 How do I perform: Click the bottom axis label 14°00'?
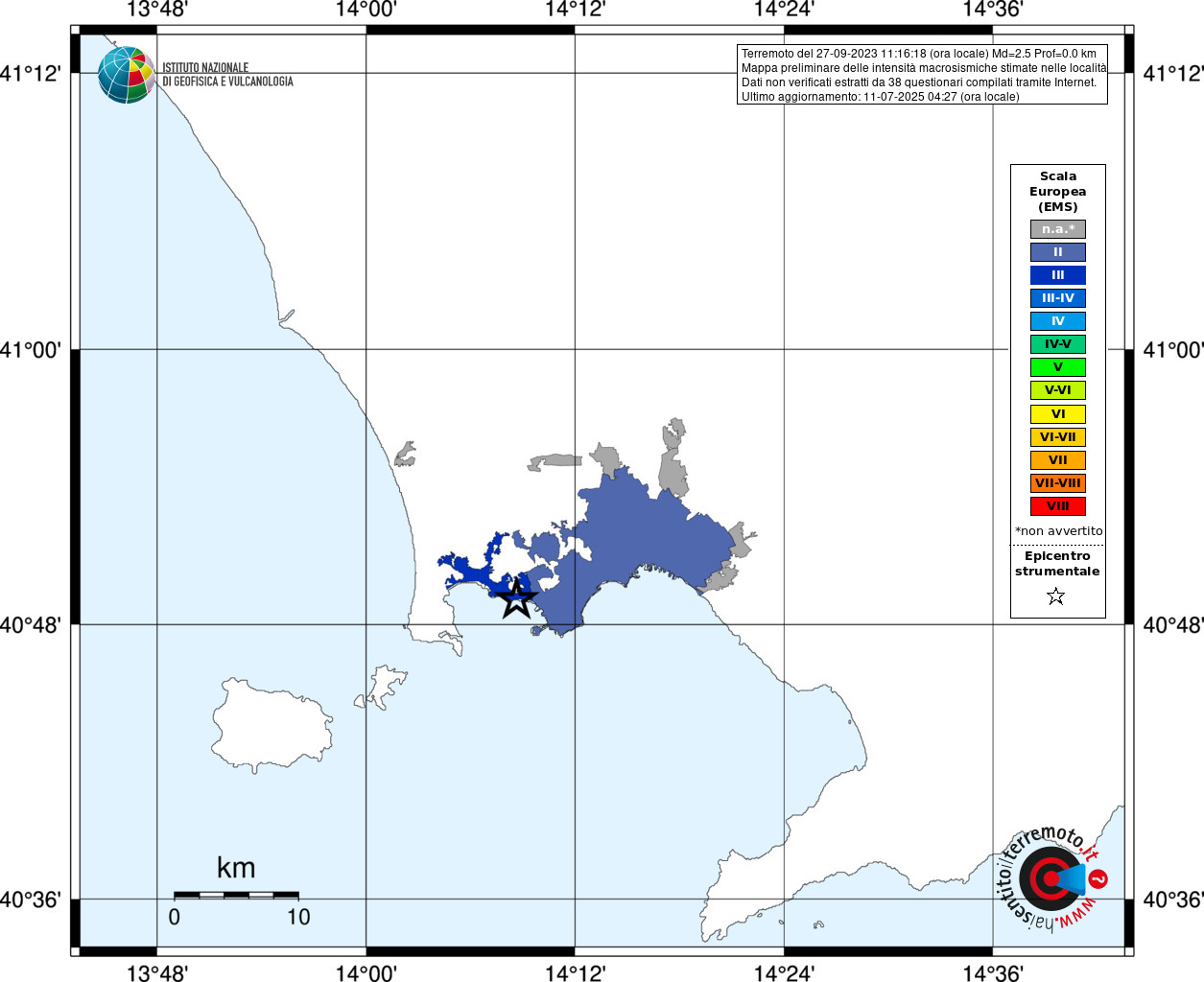(366, 972)
